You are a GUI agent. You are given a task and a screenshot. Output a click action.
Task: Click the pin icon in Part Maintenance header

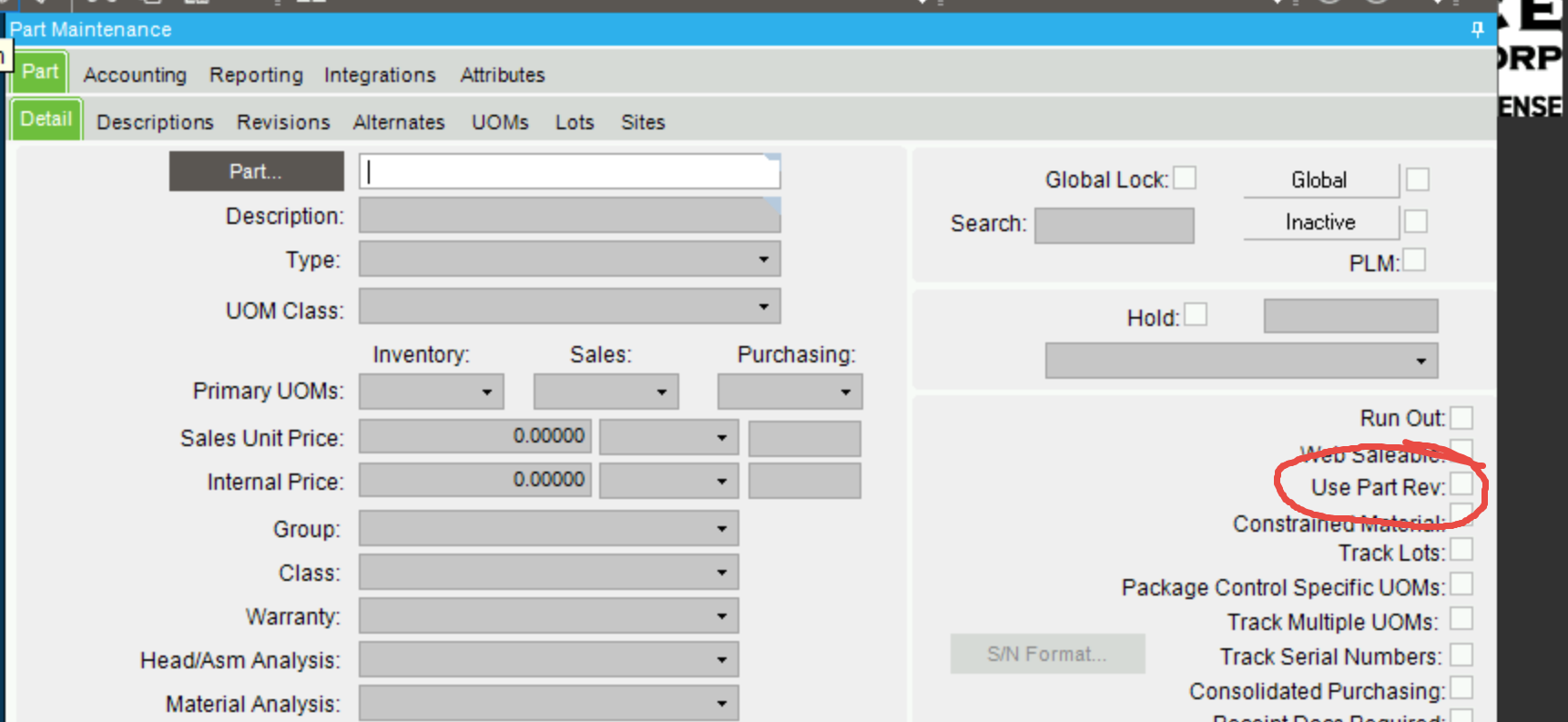pos(1477,30)
